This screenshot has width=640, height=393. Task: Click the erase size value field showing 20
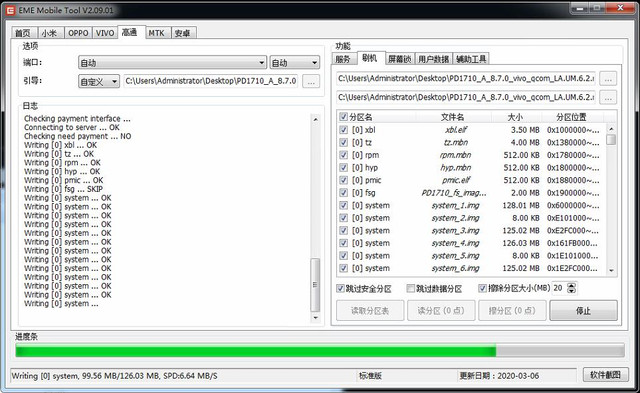(559, 288)
